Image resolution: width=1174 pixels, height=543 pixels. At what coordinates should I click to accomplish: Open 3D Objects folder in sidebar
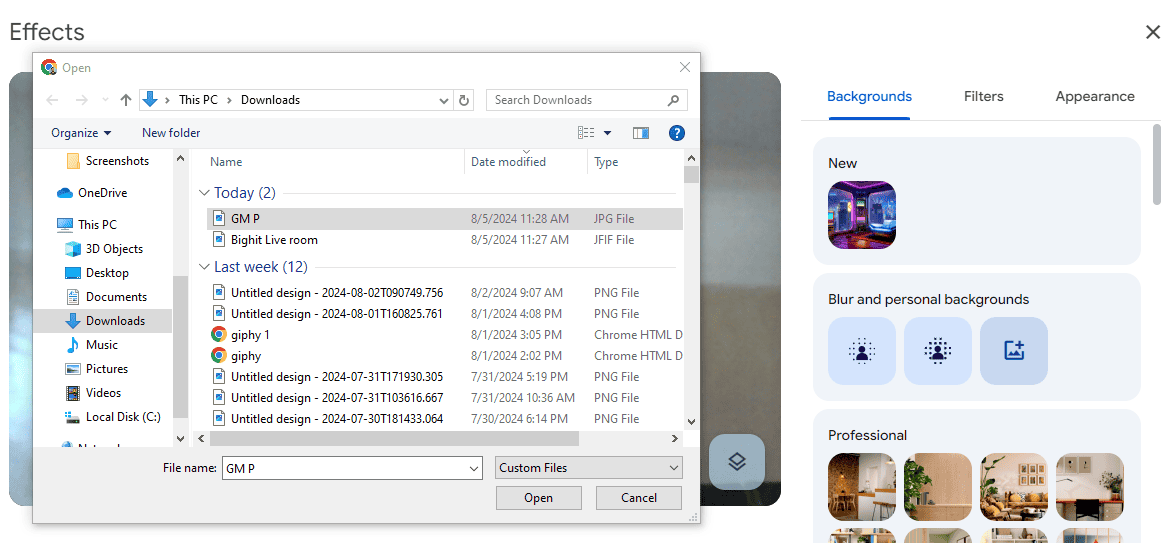104,249
